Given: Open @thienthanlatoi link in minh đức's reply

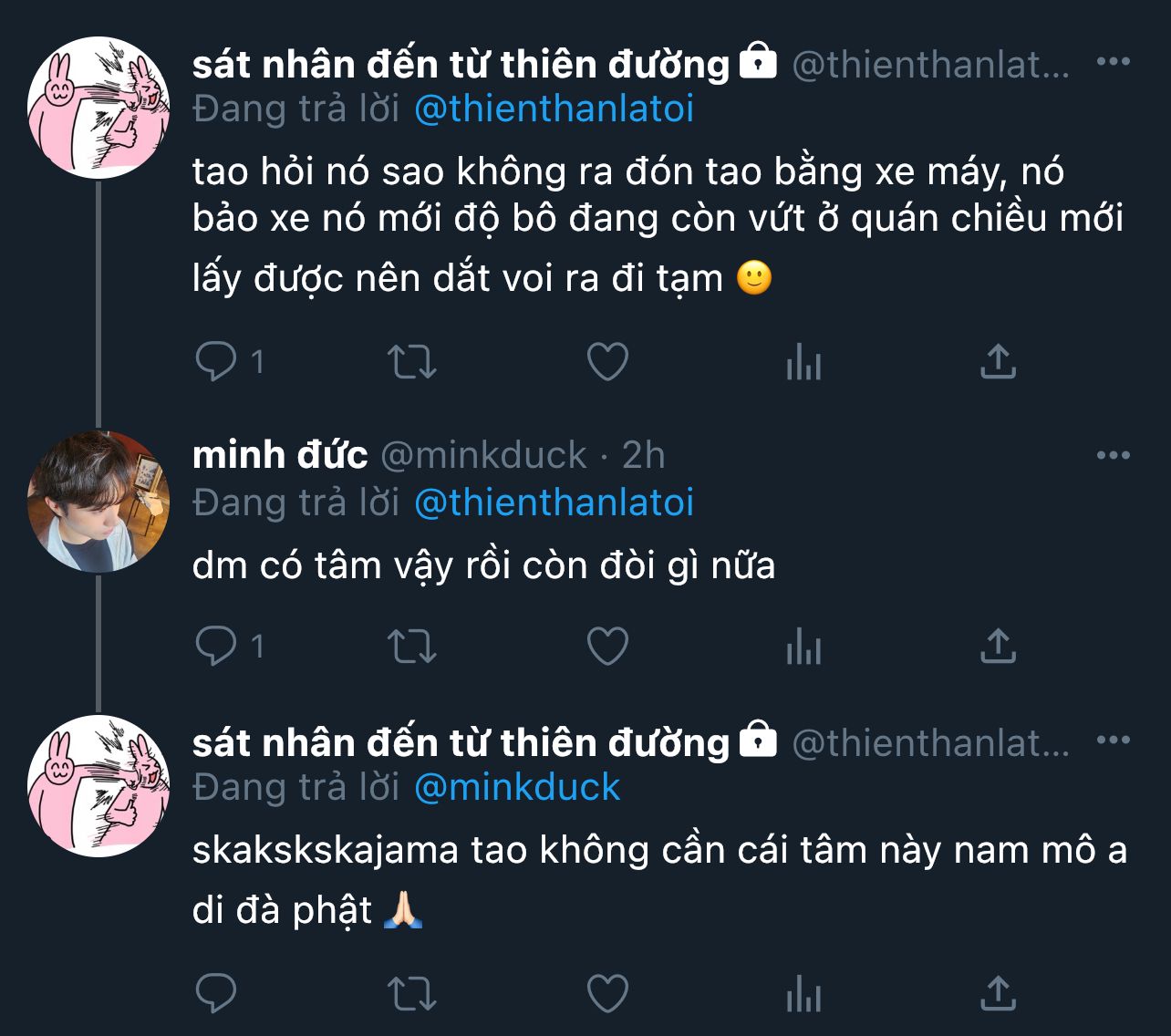Looking at the screenshot, I should coord(554,502).
